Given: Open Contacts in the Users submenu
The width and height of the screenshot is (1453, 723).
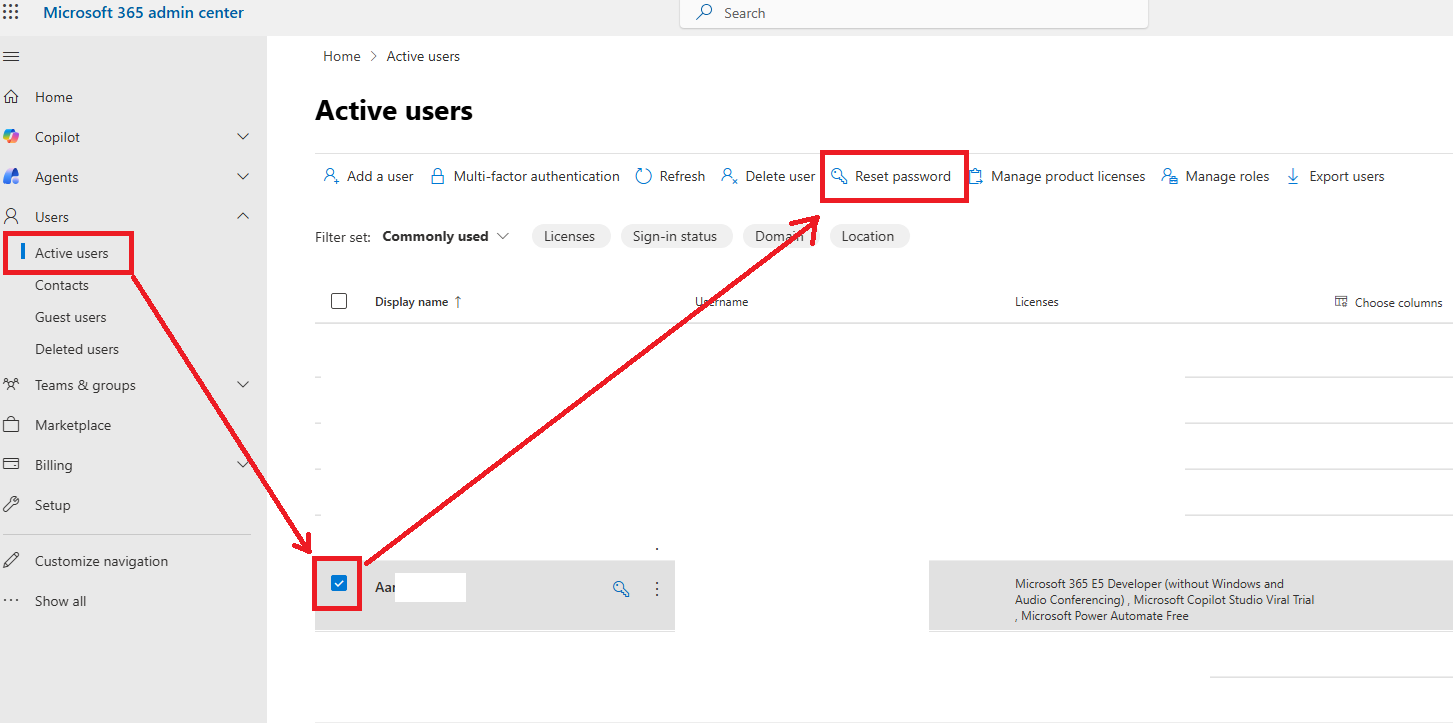Looking at the screenshot, I should (x=62, y=285).
